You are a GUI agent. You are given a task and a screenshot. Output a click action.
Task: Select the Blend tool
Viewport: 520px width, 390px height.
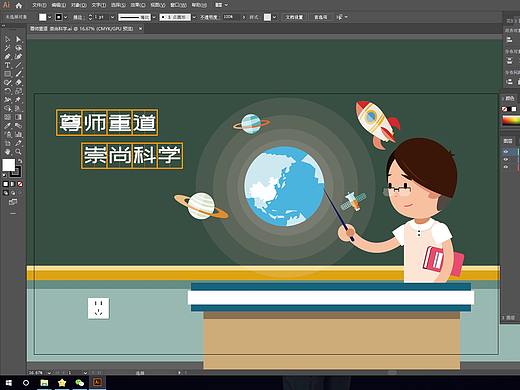point(18,126)
